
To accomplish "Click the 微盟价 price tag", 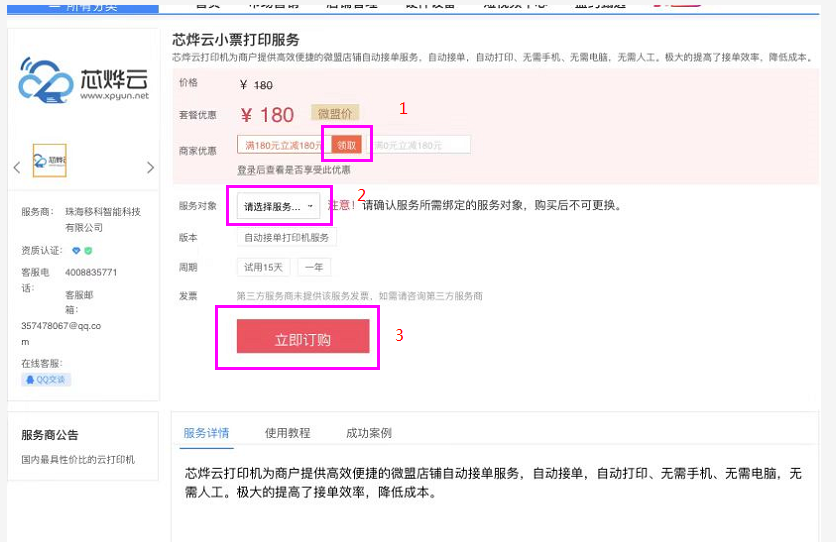I will tap(335, 113).
